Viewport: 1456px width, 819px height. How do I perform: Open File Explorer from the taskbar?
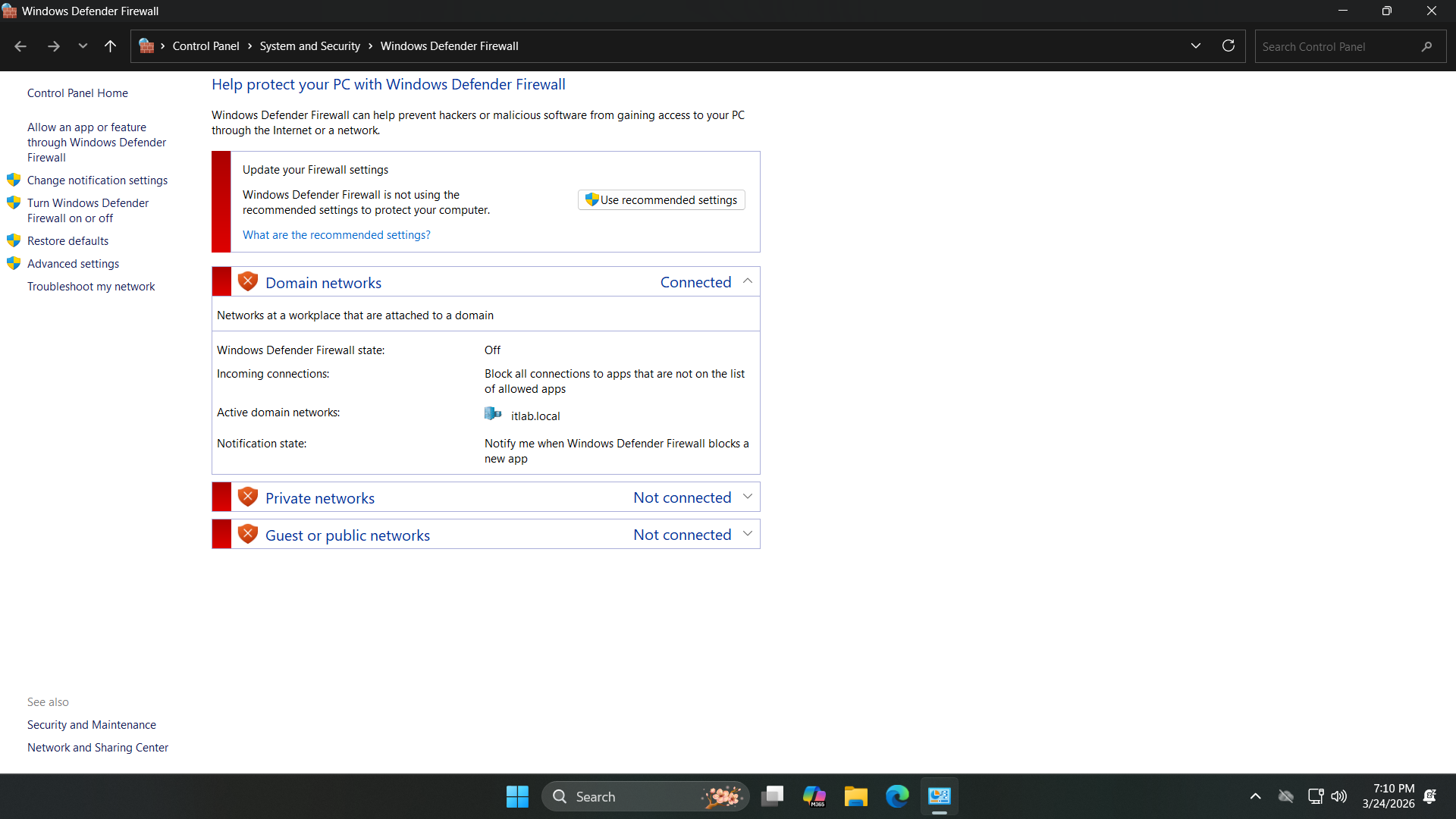855,796
